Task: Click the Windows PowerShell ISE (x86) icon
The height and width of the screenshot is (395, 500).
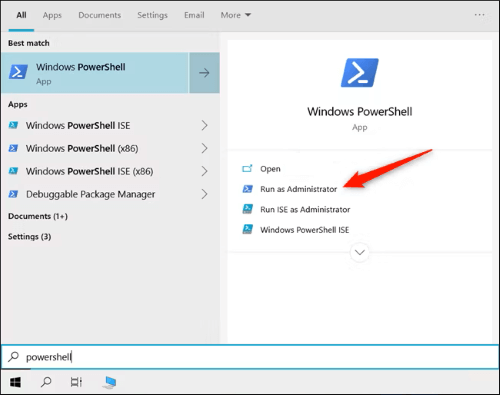Action: coord(13,171)
